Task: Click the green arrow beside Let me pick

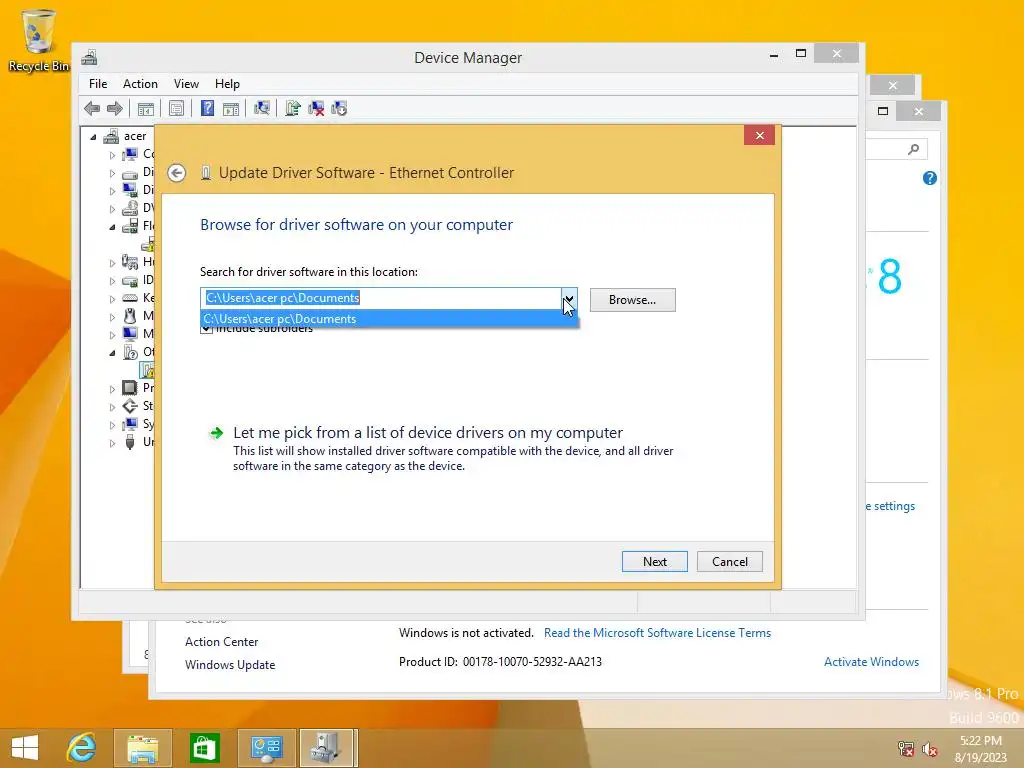Action: (x=216, y=433)
